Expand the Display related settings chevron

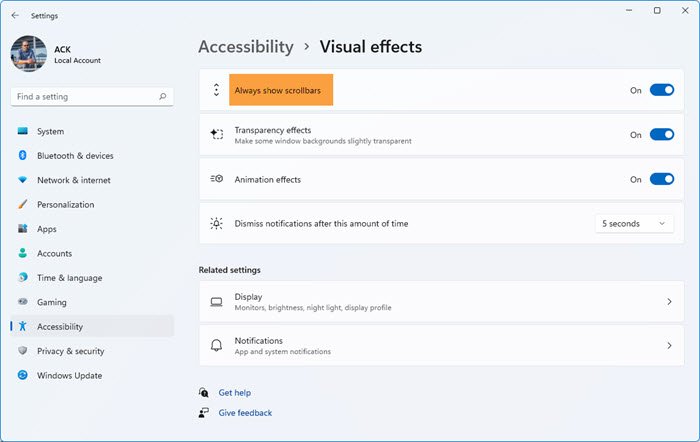669,301
